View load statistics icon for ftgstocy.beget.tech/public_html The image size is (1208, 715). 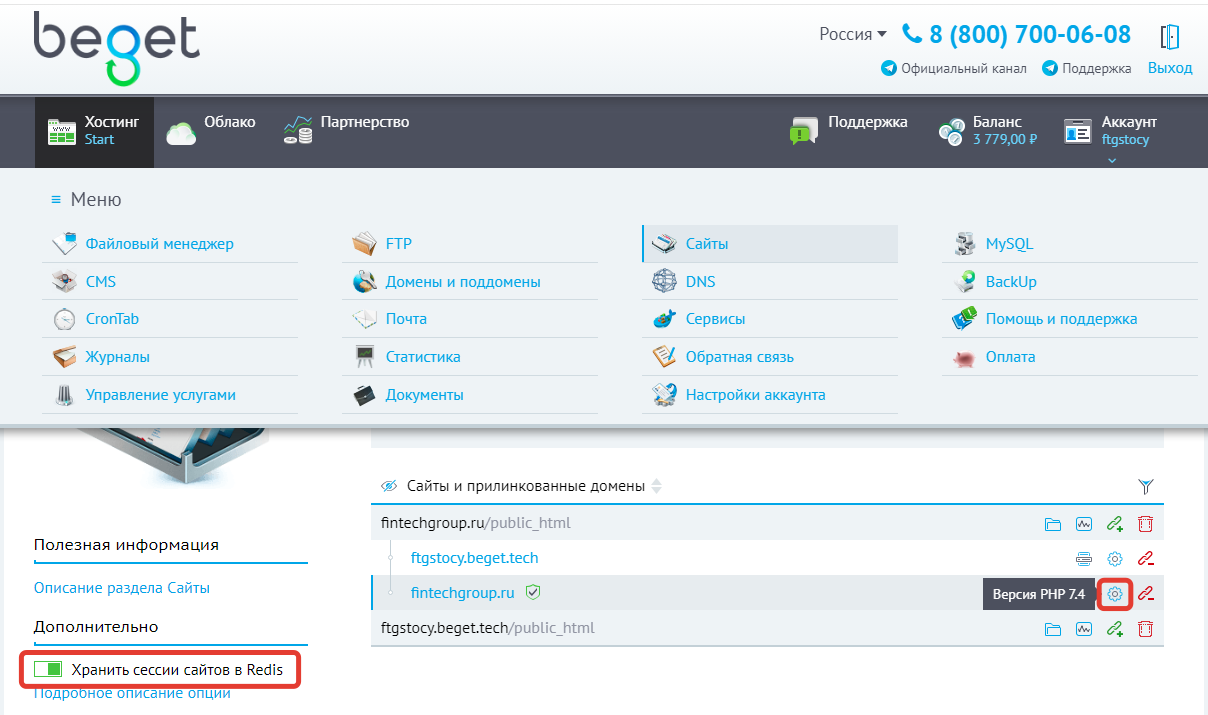(x=1083, y=629)
